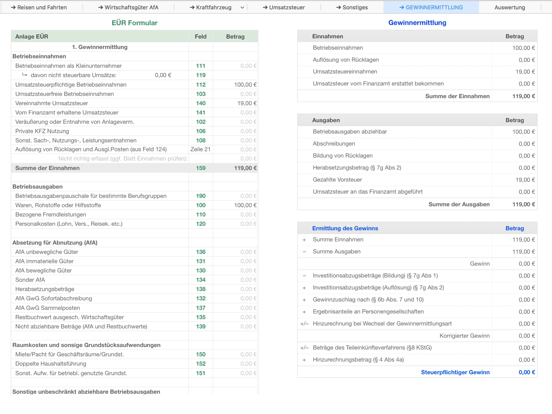Click Auflösung von Rücklagen row

point(417,60)
